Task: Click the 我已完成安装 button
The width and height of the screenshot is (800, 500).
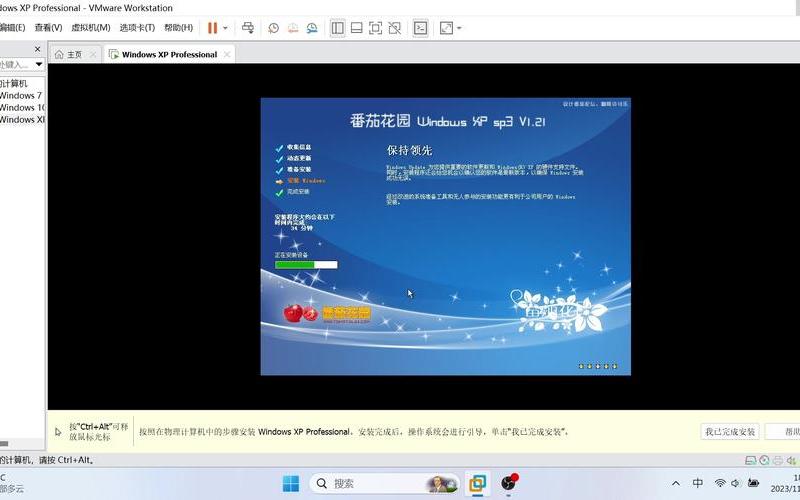Action: [x=730, y=432]
